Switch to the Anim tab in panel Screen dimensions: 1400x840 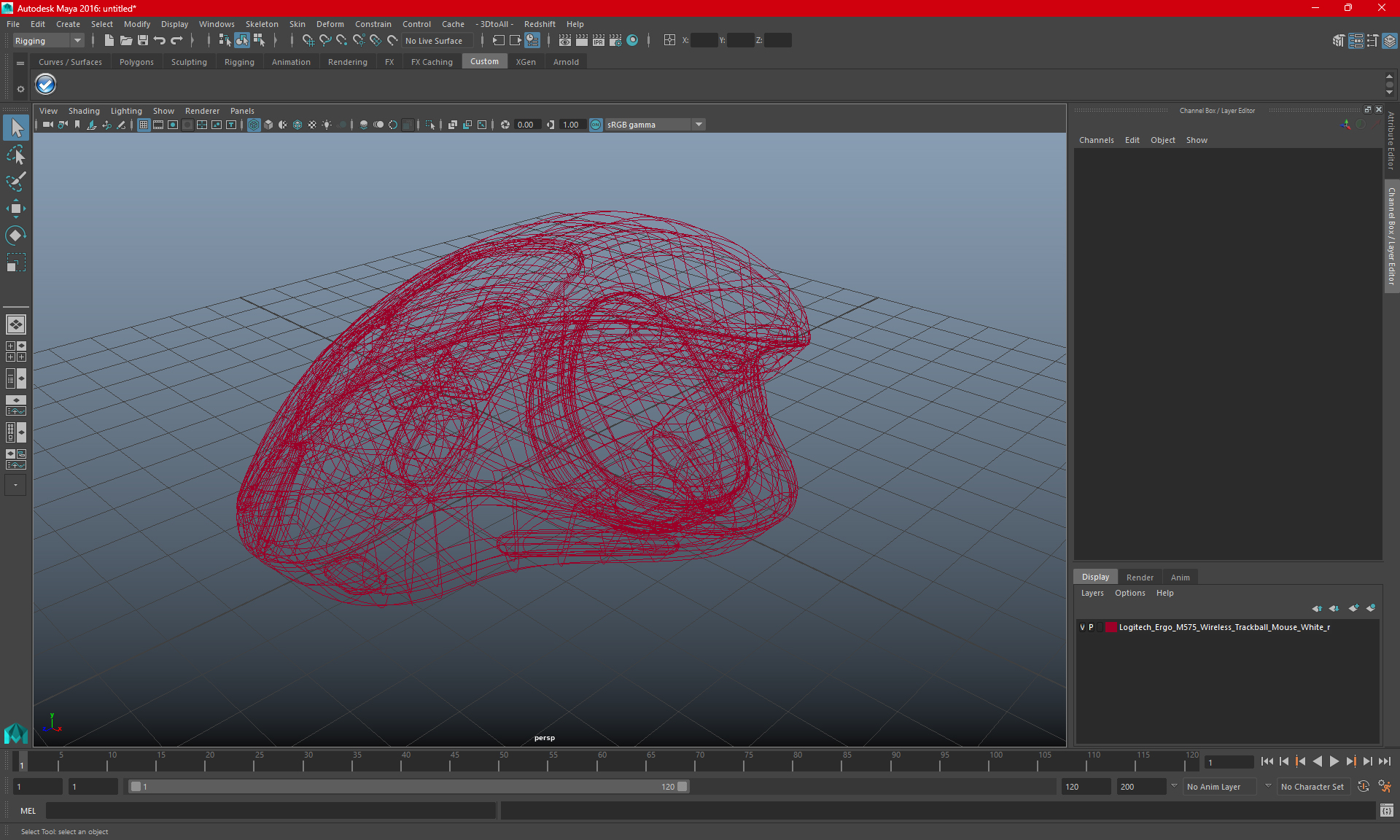point(1179,576)
